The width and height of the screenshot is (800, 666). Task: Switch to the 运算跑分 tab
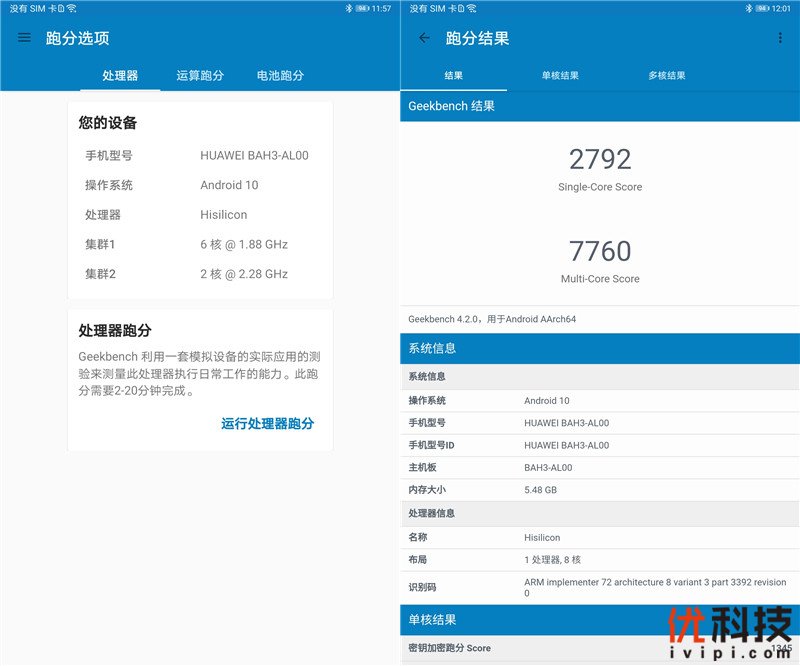[x=198, y=75]
